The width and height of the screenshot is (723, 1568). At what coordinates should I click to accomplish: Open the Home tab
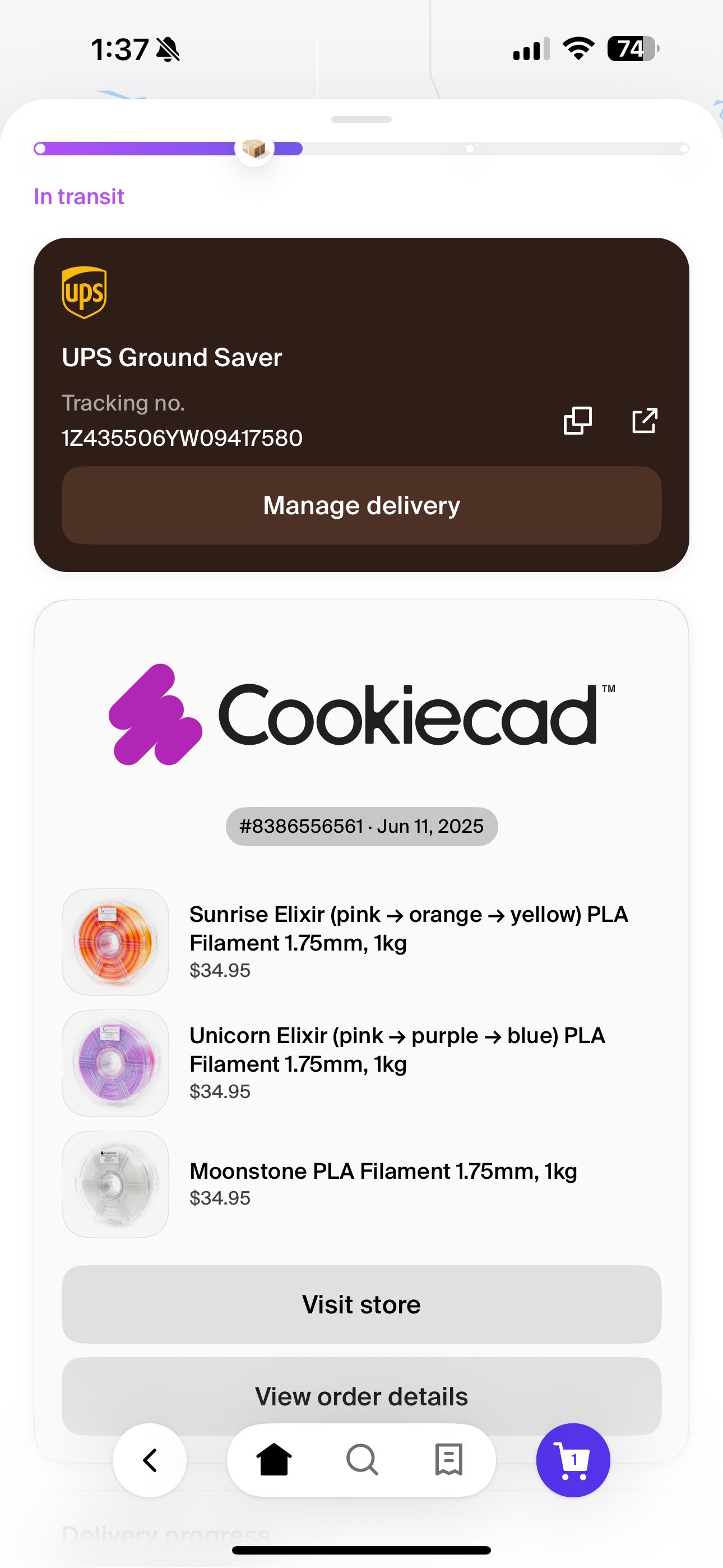pos(274,1460)
